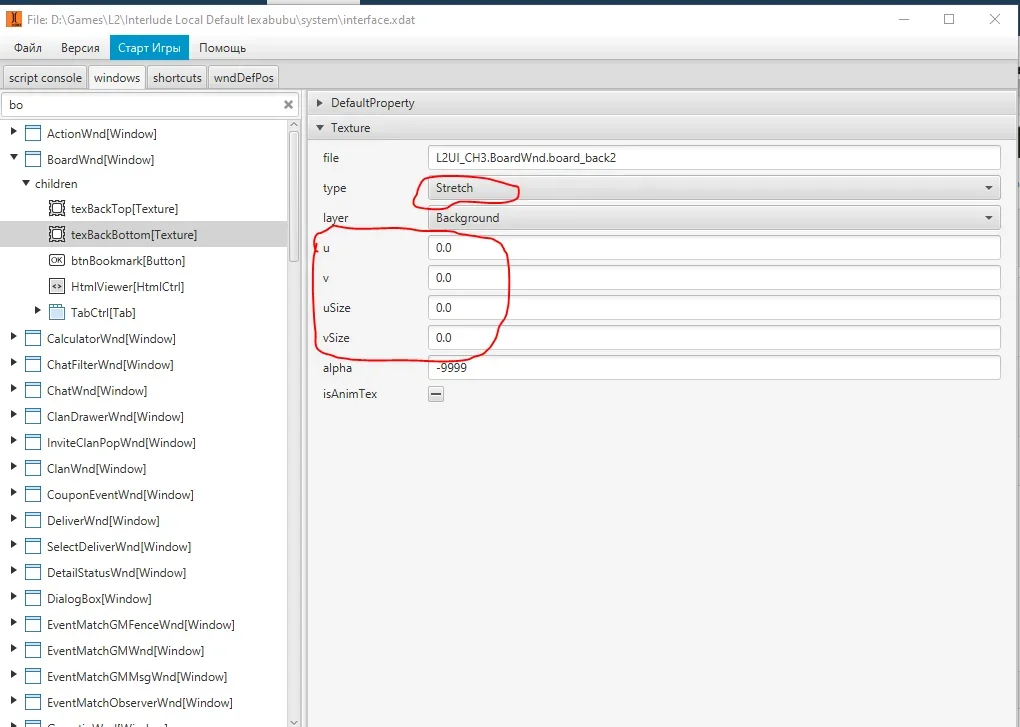Expand the TabCtrl tree node

click(x=38, y=311)
